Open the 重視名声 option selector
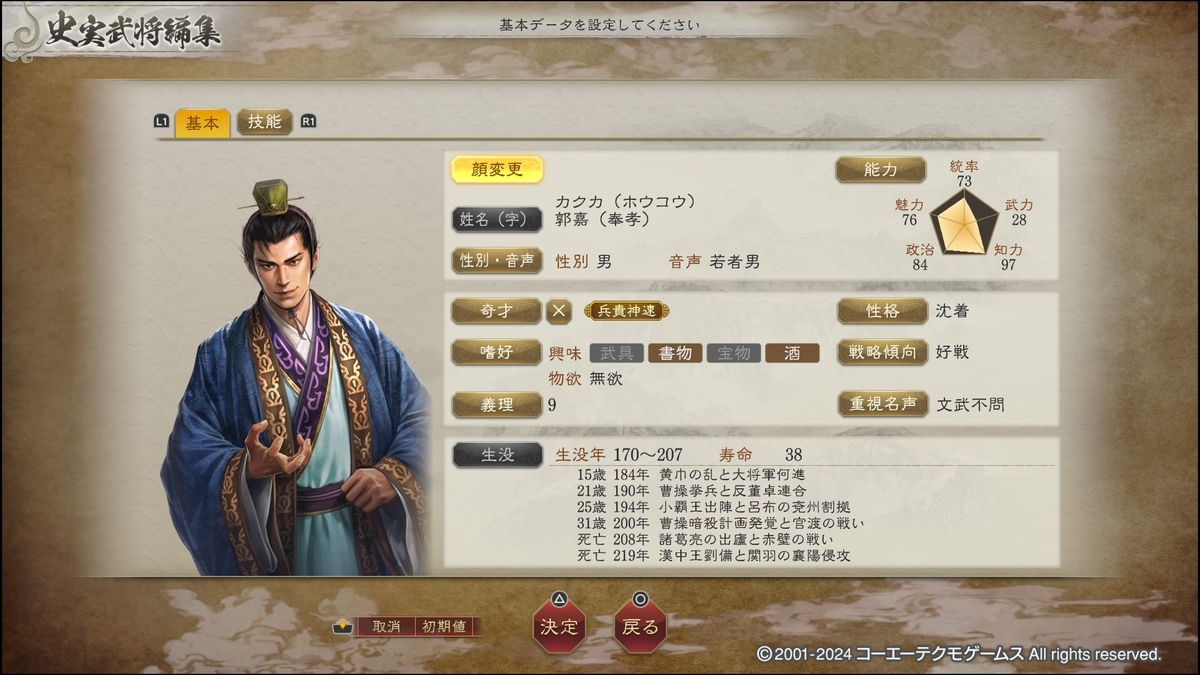 tap(882, 404)
